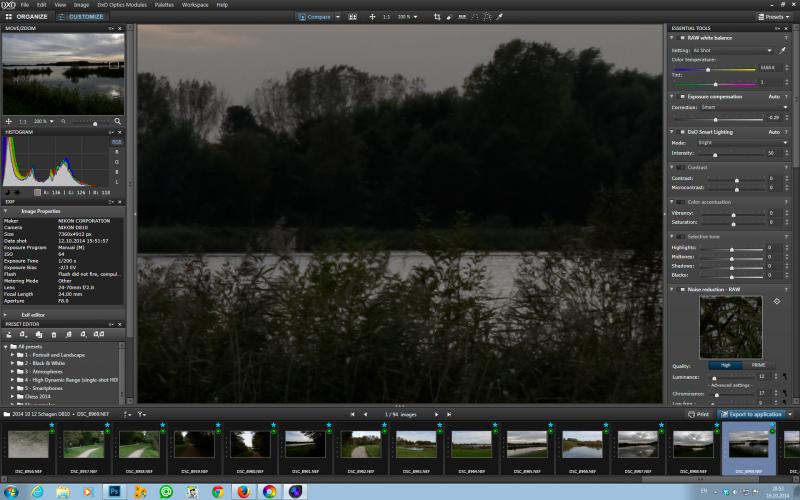Open Photoshop from the Windows taskbar
Viewport: 800px width, 500px height.
pyautogui.click(x=114, y=492)
